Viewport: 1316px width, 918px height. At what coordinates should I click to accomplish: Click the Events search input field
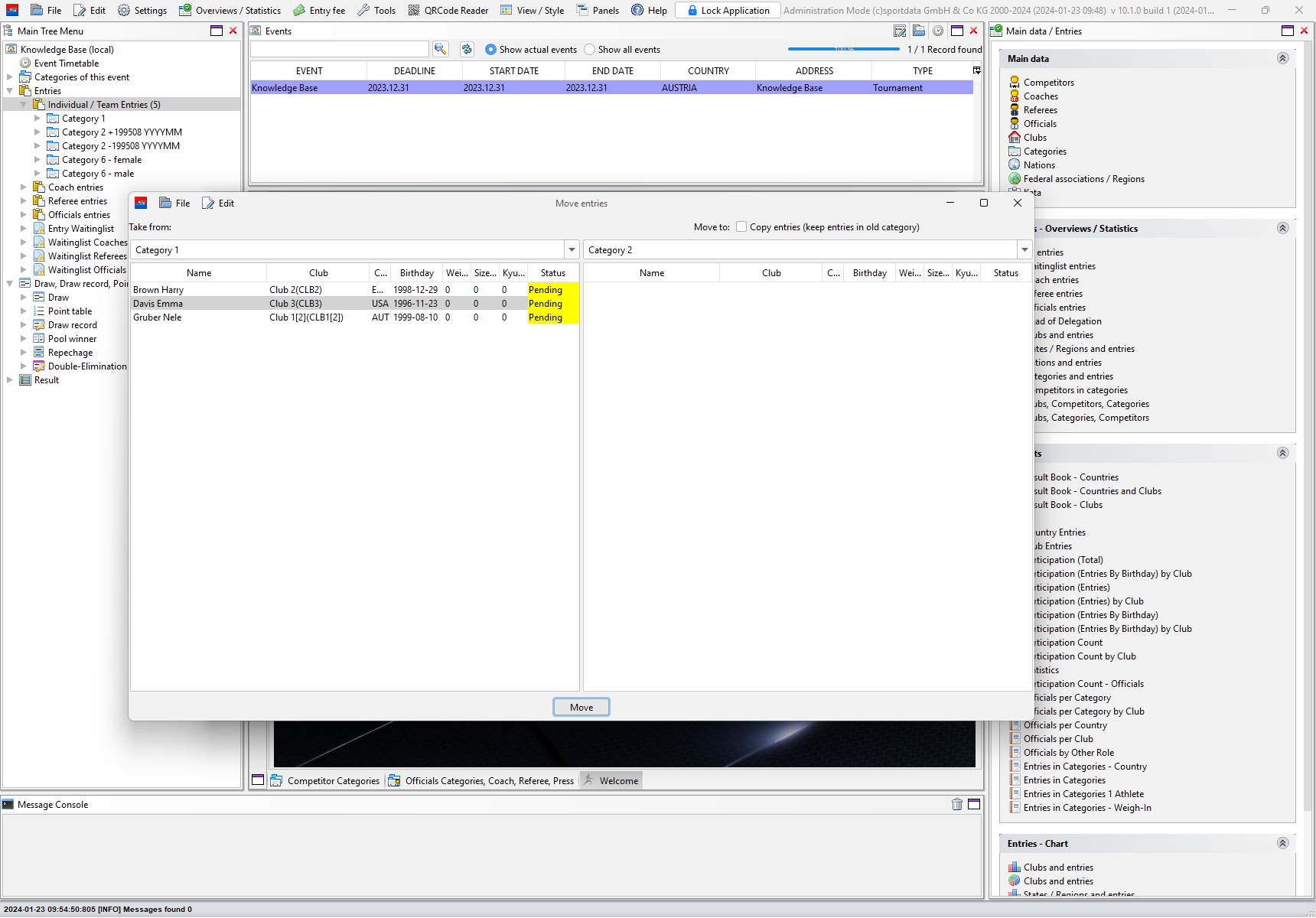[x=340, y=49]
